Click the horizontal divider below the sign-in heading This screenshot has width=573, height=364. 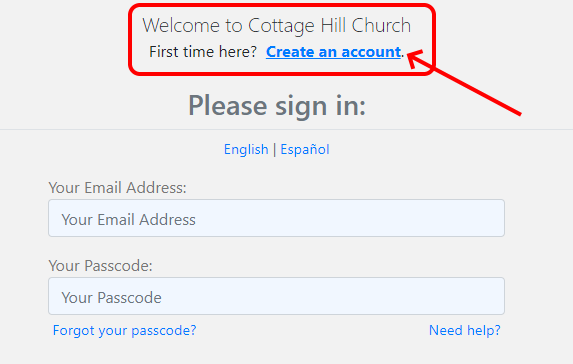tap(286, 129)
